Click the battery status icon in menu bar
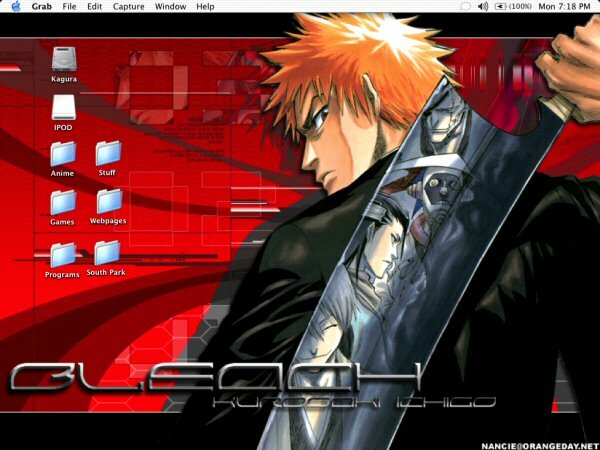The height and width of the screenshot is (450, 600). 501,7
